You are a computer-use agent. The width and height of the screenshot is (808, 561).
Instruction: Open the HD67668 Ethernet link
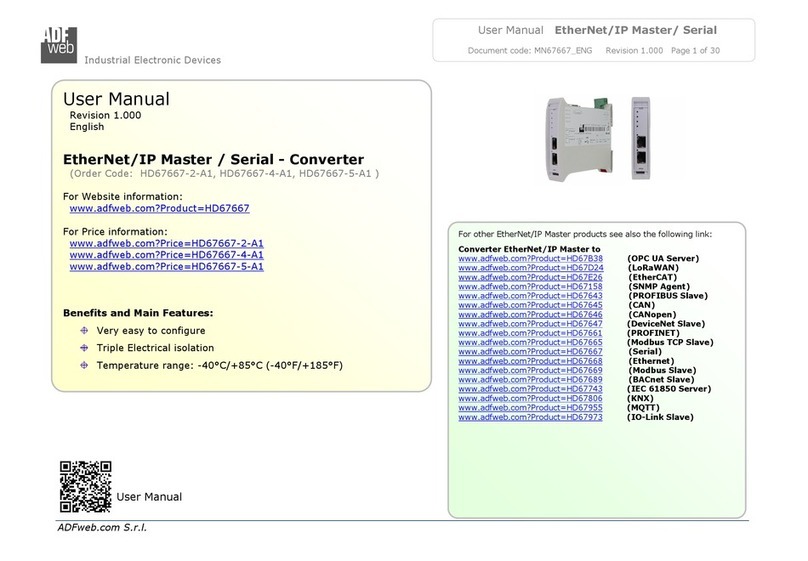(x=530, y=361)
